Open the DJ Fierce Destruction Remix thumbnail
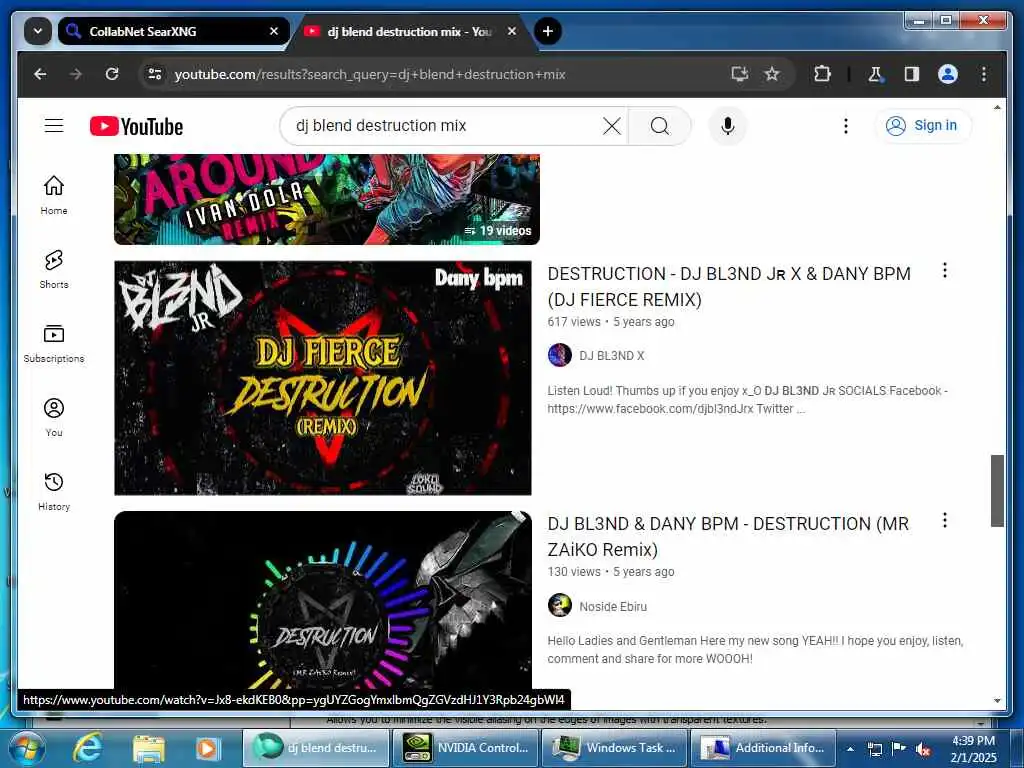Viewport: 1024px width, 768px height. (x=323, y=378)
